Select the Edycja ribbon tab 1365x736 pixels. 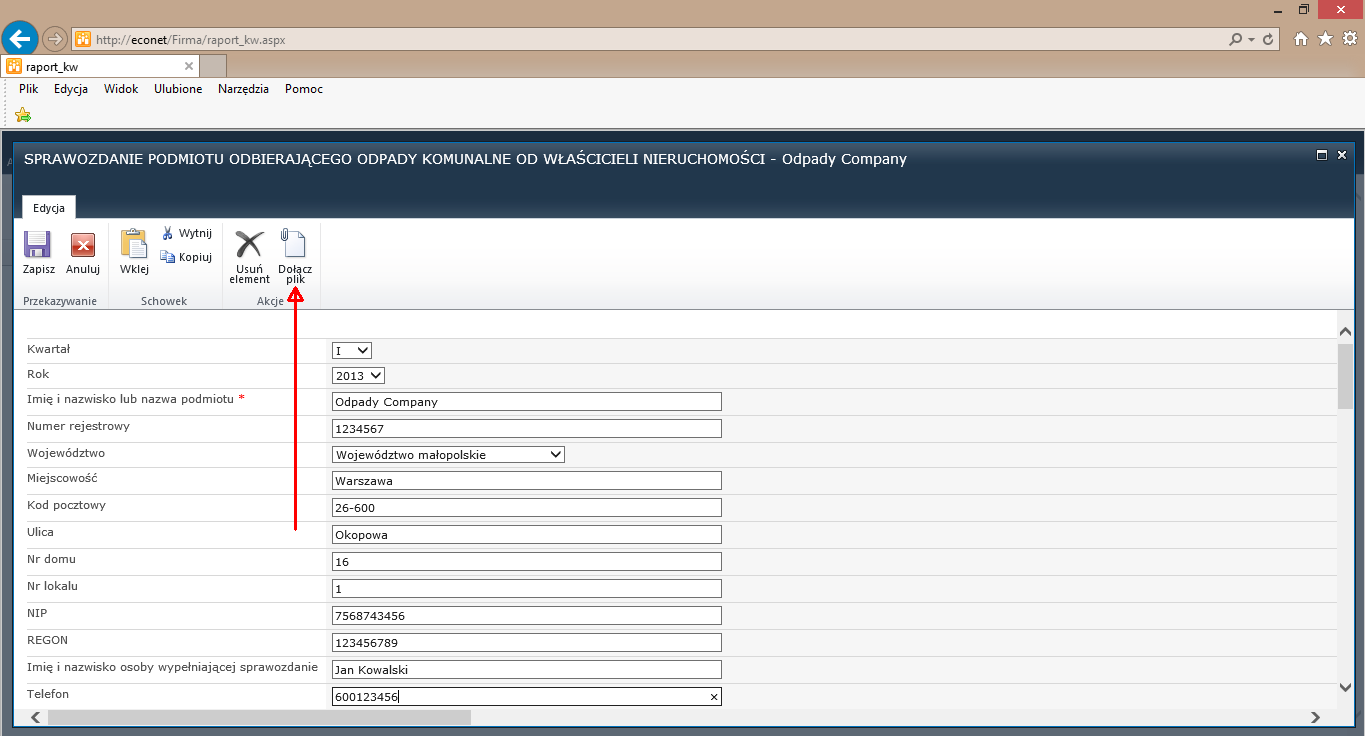49,208
